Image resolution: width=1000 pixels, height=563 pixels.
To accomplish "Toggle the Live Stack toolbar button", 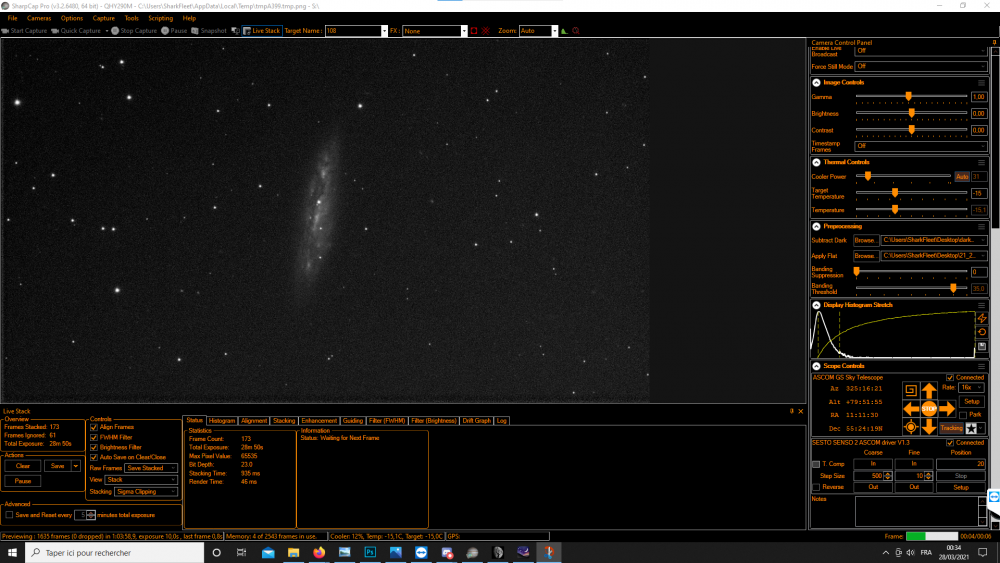I will [x=261, y=31].
